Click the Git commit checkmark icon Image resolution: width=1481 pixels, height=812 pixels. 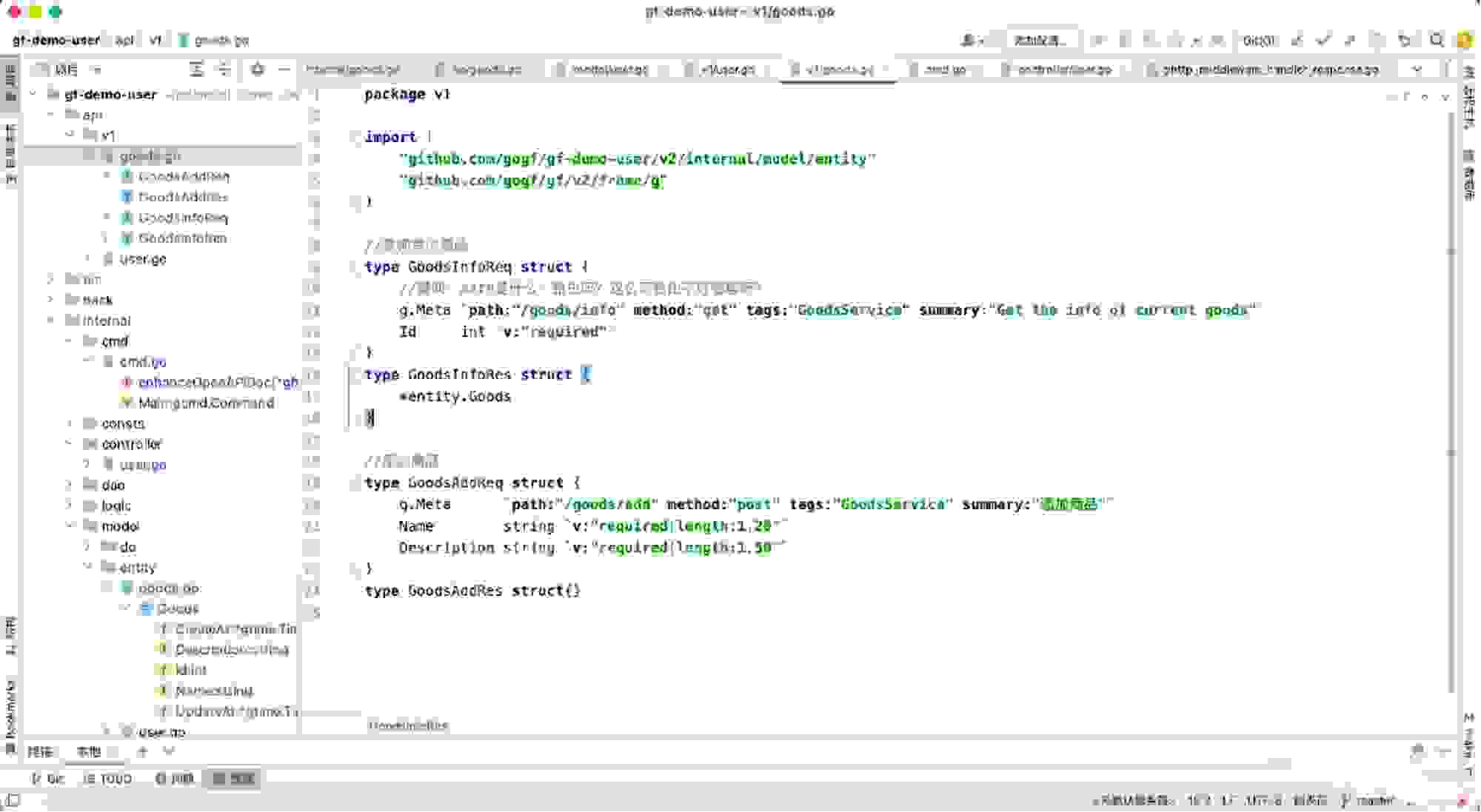pos(1323,40)
